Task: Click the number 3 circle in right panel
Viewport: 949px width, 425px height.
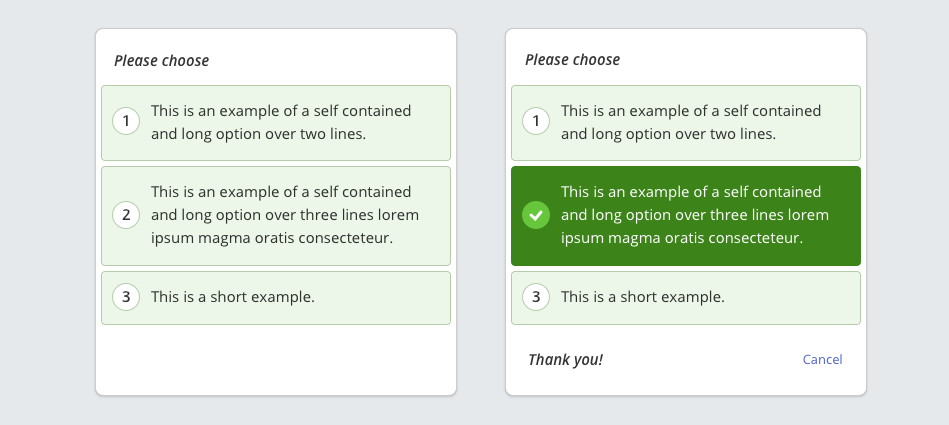Action: tap(536, 297)
